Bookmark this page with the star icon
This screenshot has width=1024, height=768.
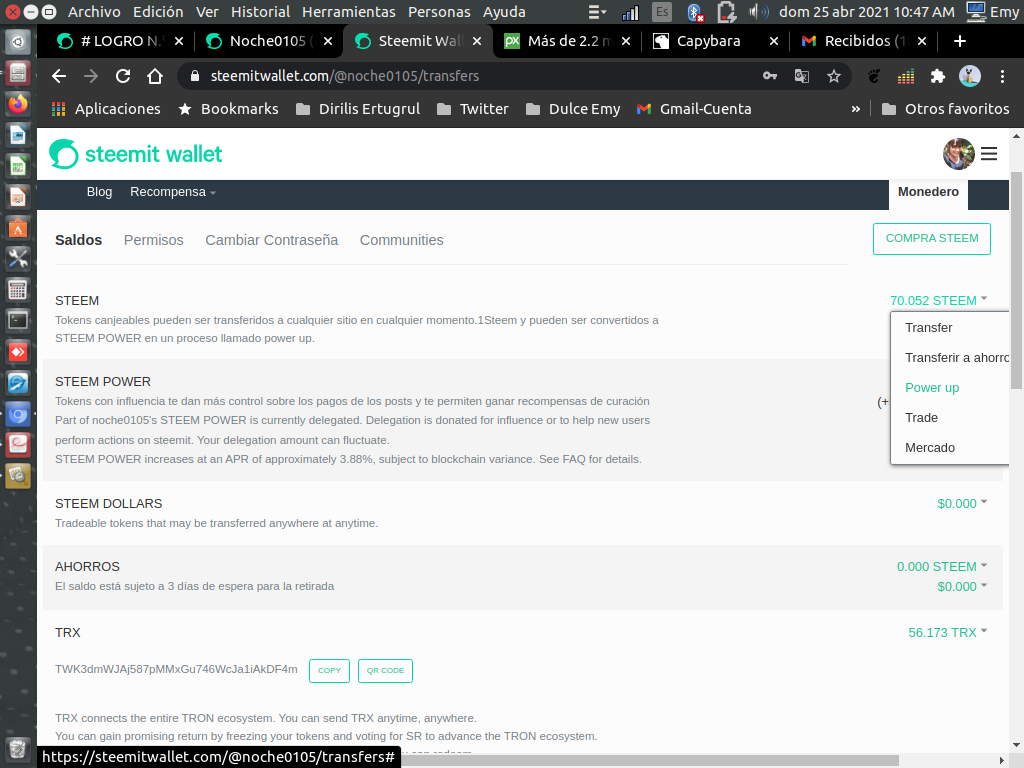pos(834,76)
